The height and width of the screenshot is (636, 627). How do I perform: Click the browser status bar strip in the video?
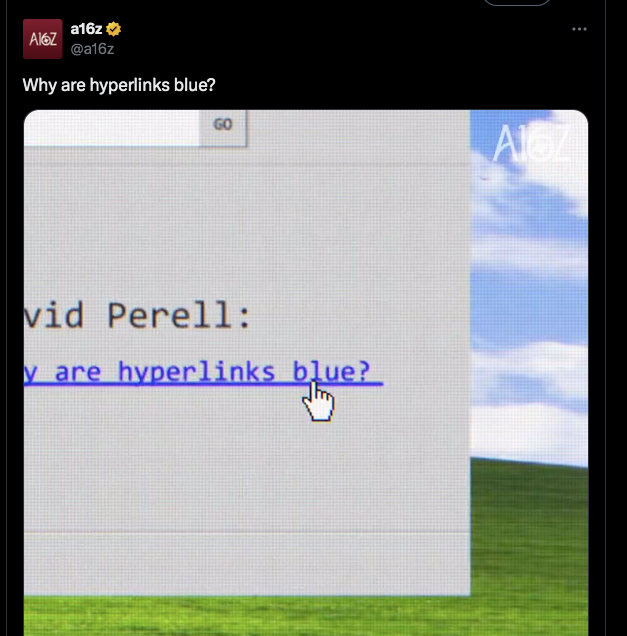click(247, 564)
